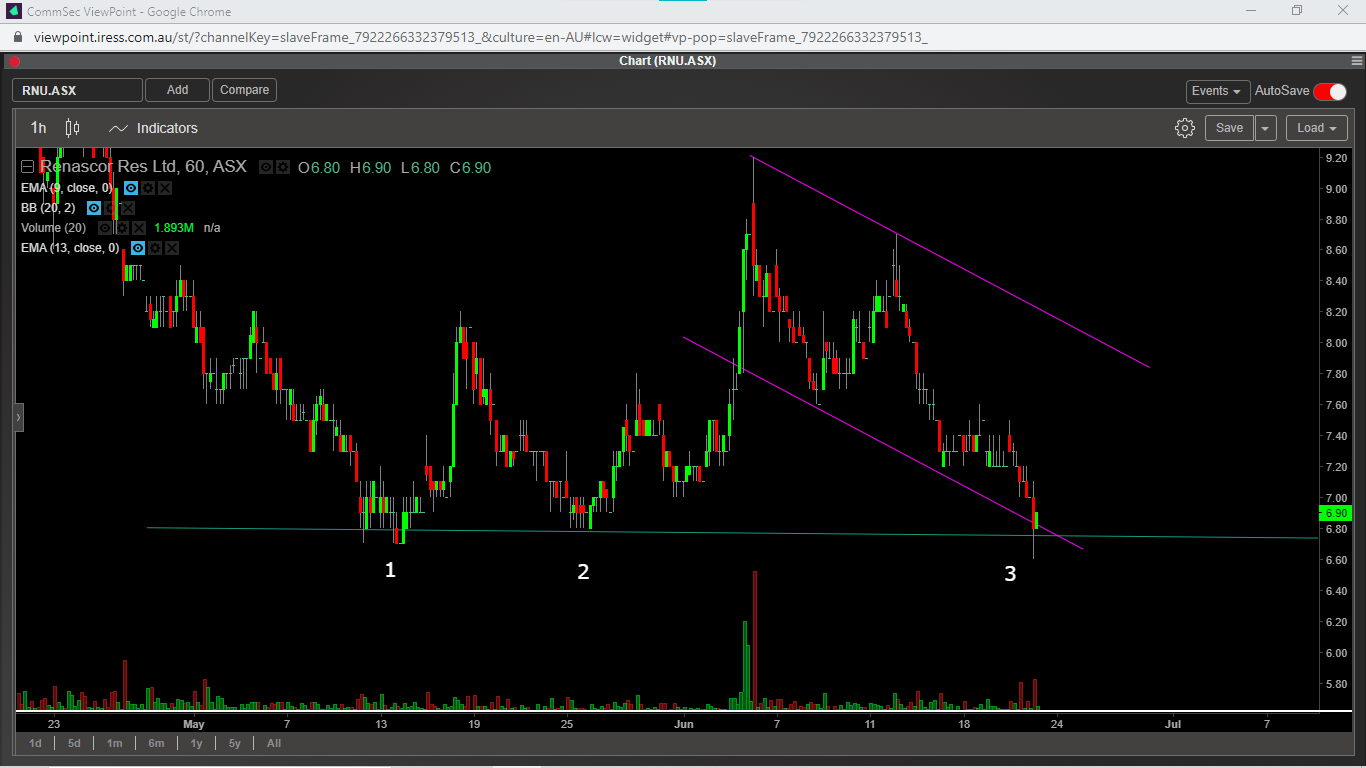Viewport: 1366px width, 768px height.
Task: Open settings for the Renascor Res Ltd series
Action: [x=283, y=167]
